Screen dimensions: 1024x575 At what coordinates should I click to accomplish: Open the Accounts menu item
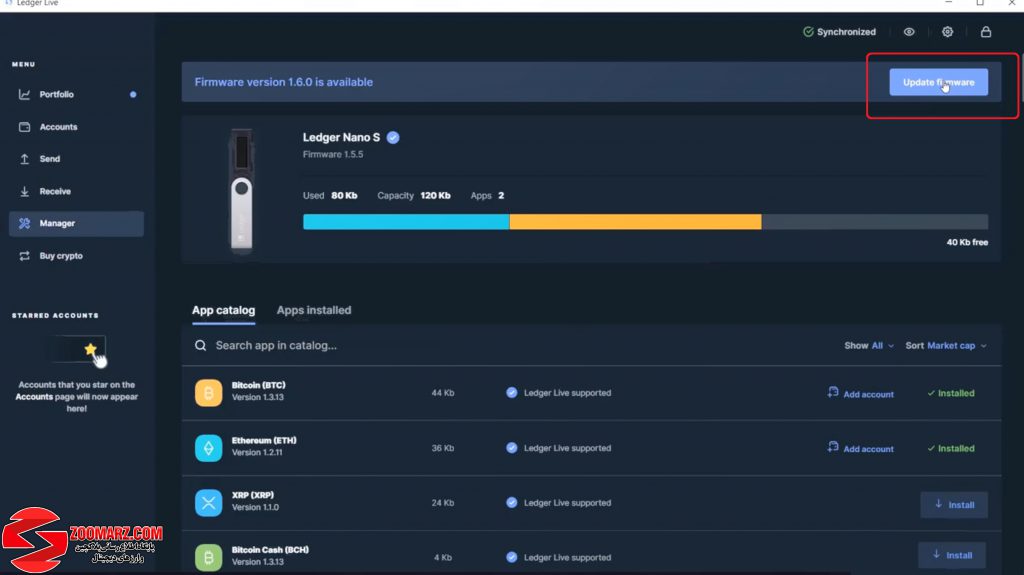76,127
